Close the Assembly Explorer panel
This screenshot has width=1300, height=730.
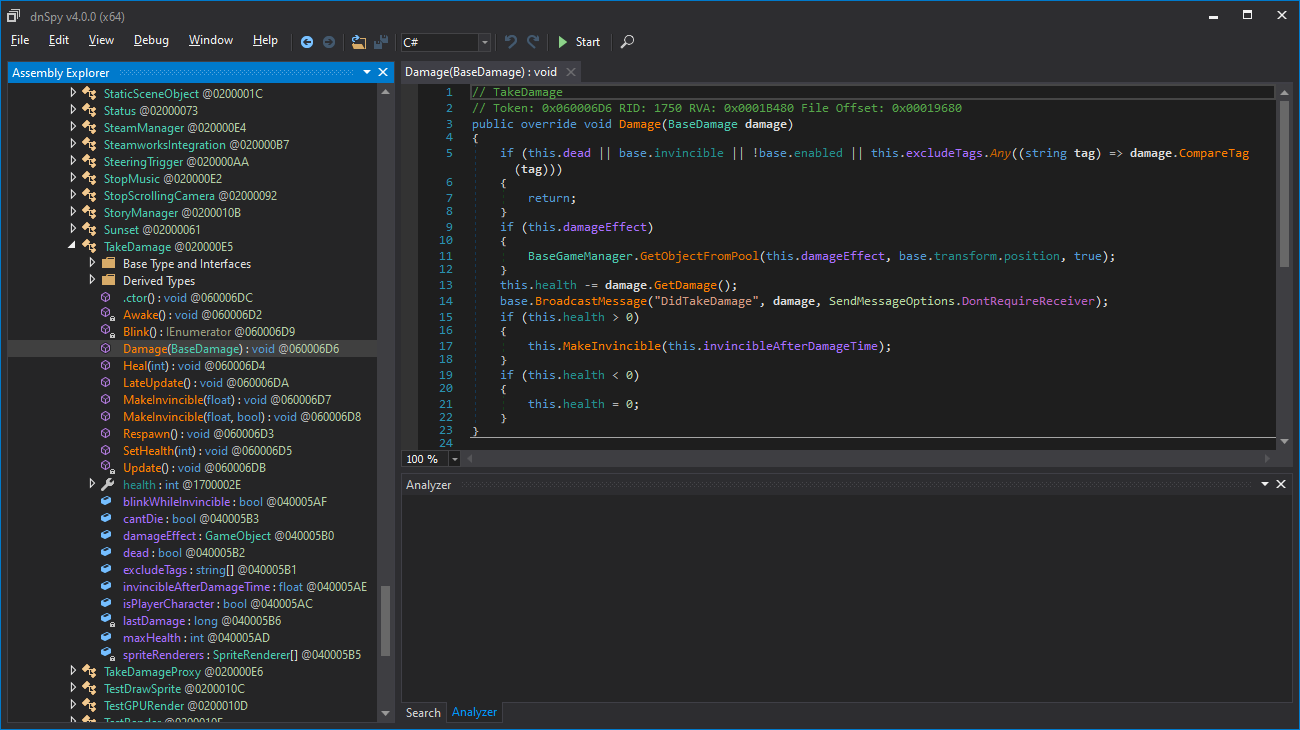tap(383, 72)
